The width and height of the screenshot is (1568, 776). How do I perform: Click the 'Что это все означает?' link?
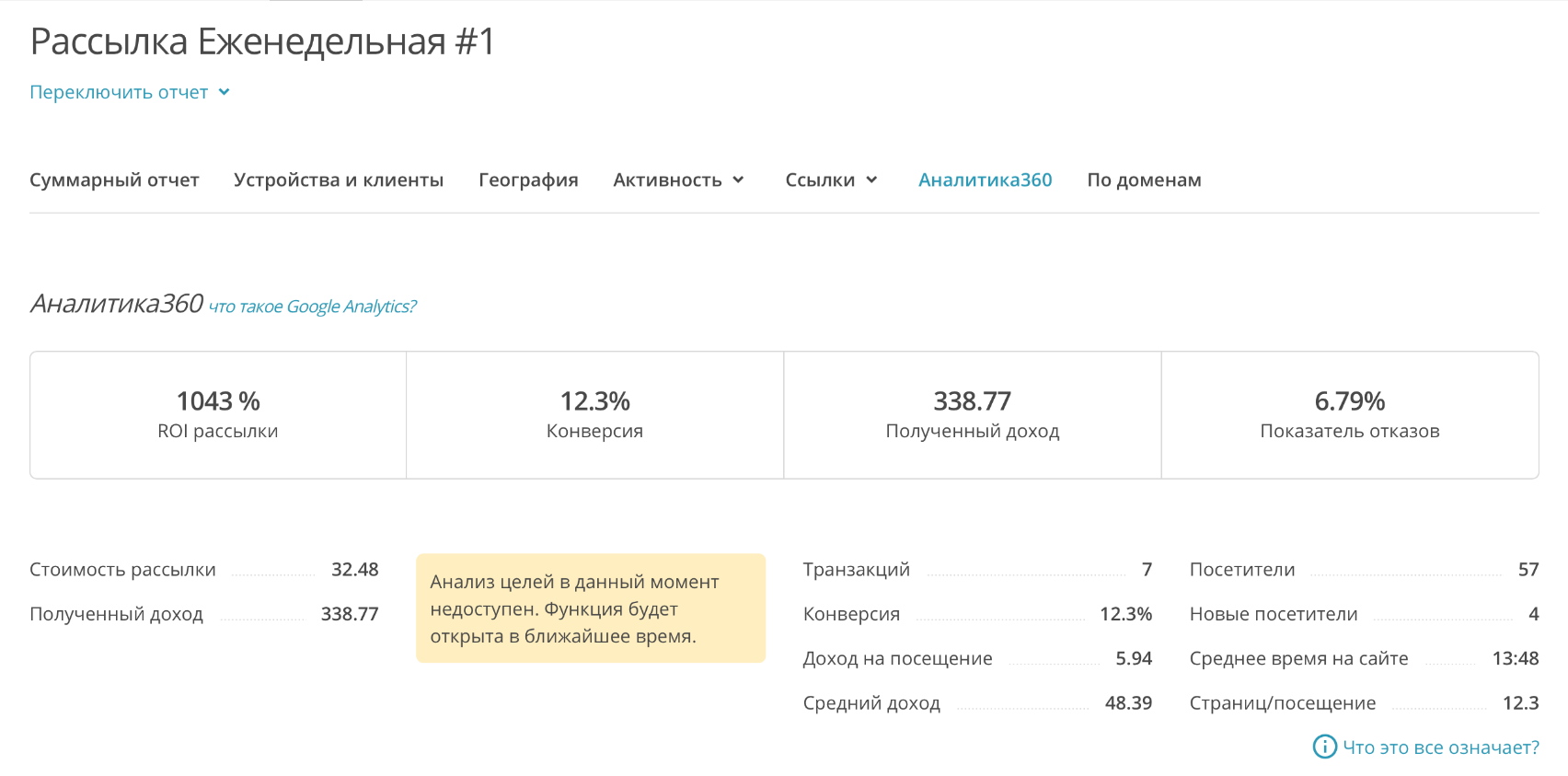pyautogui.click(x=1440, y=747)
